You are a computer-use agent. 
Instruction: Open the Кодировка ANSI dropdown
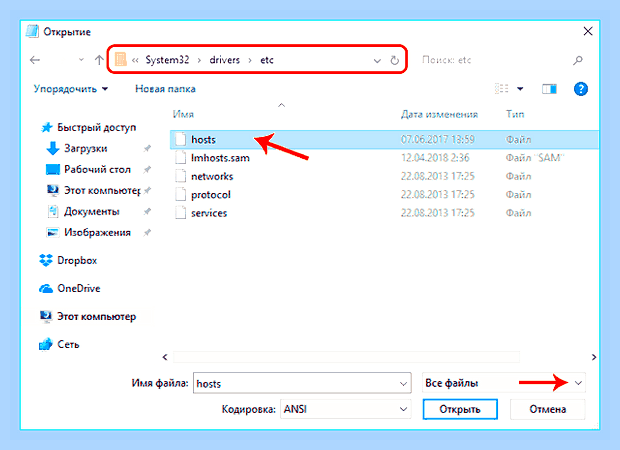(346, 409)
